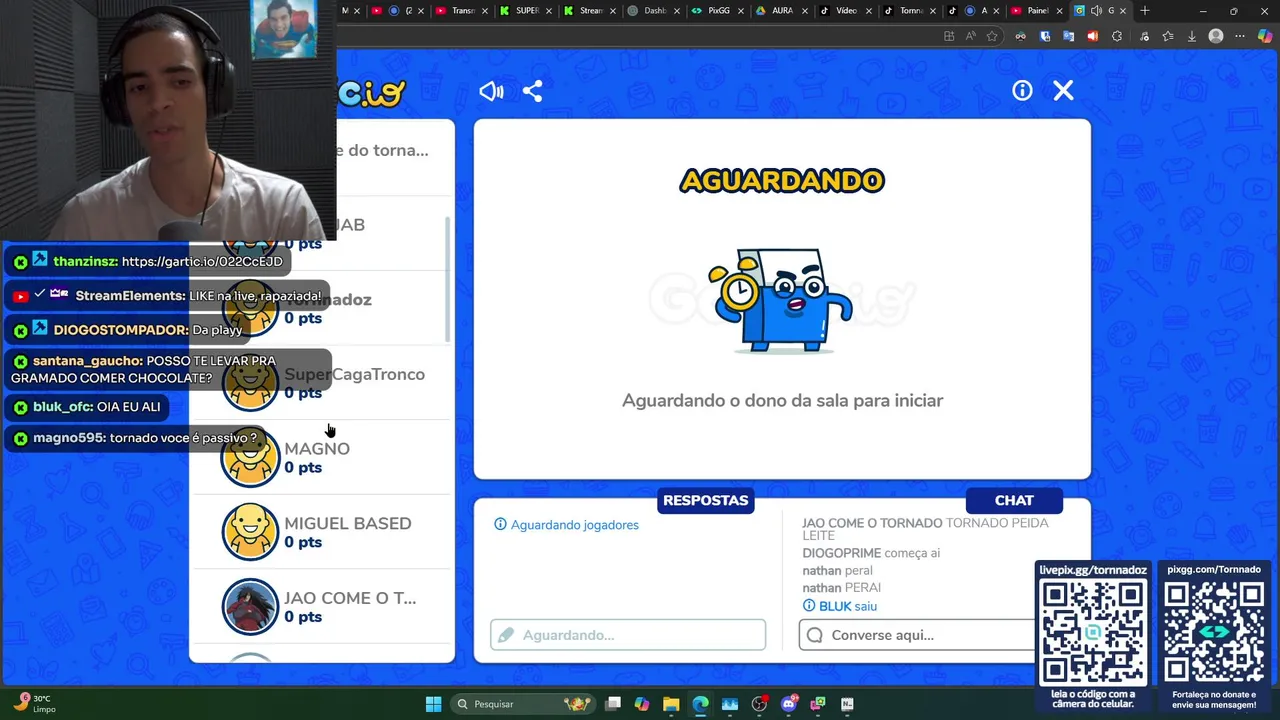Open Discord from the taskbar
1280x720 pixels.
tap(789, 704)
